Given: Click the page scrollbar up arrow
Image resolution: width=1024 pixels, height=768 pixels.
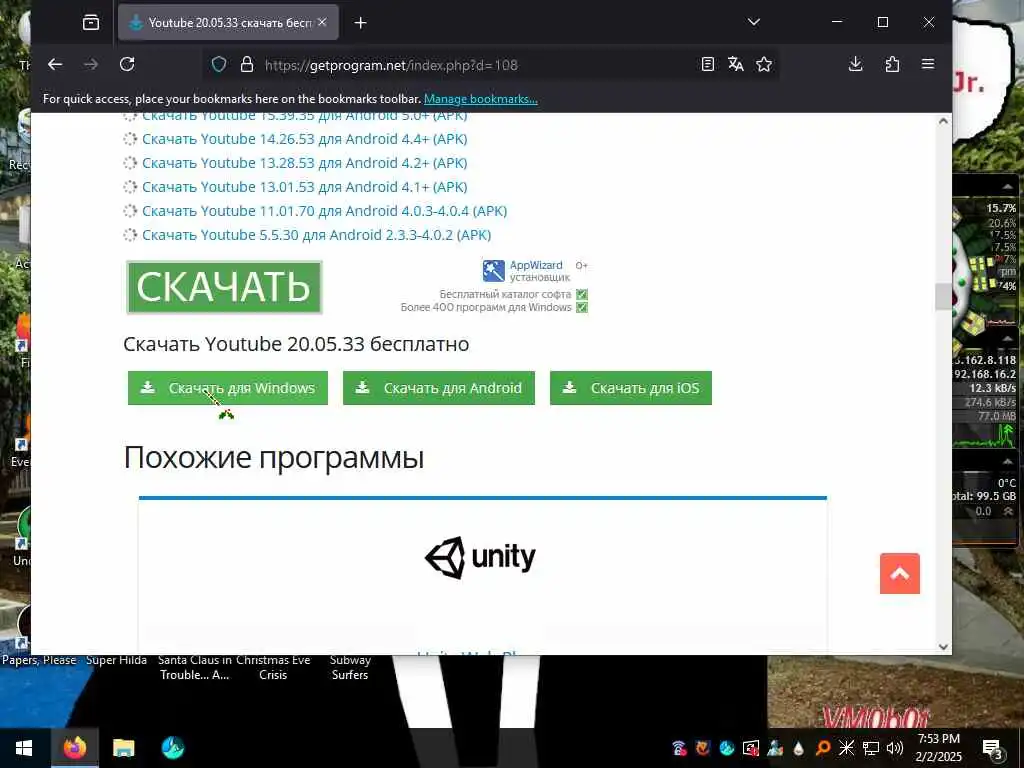Looking at the screenshot, I should coord(943,121).
